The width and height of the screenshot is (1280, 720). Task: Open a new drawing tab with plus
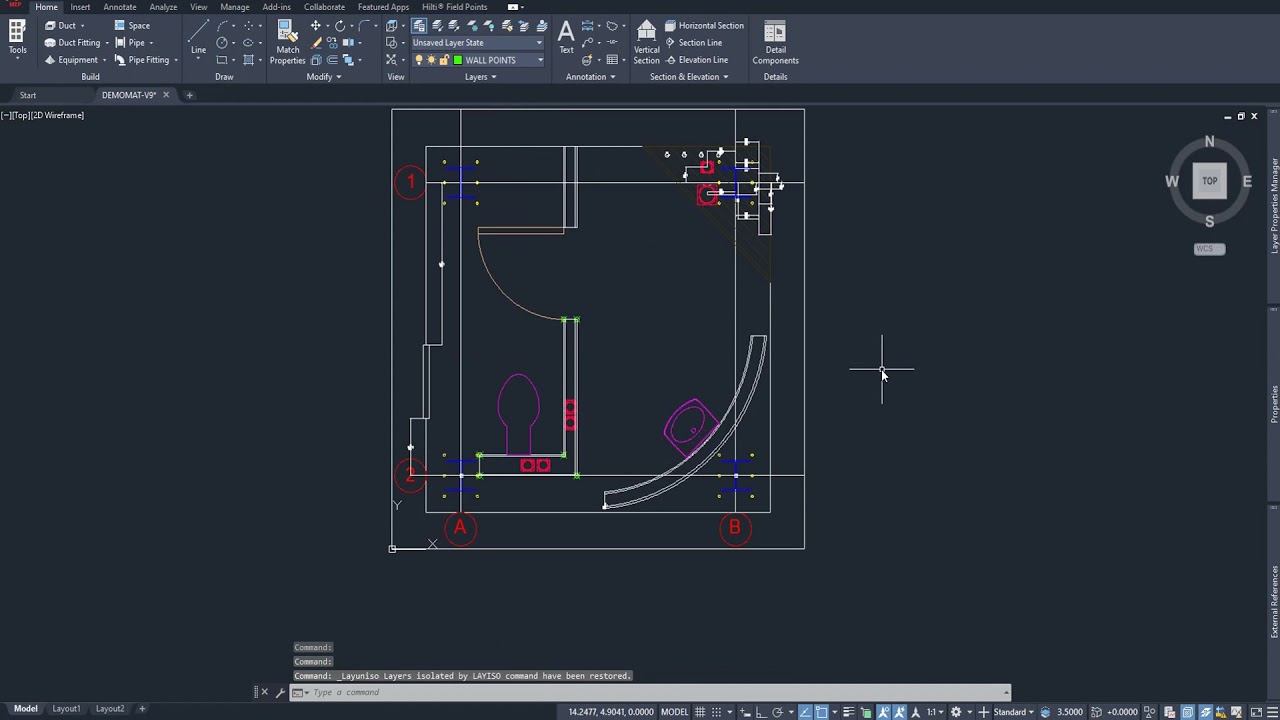click(x=189, y=95)
